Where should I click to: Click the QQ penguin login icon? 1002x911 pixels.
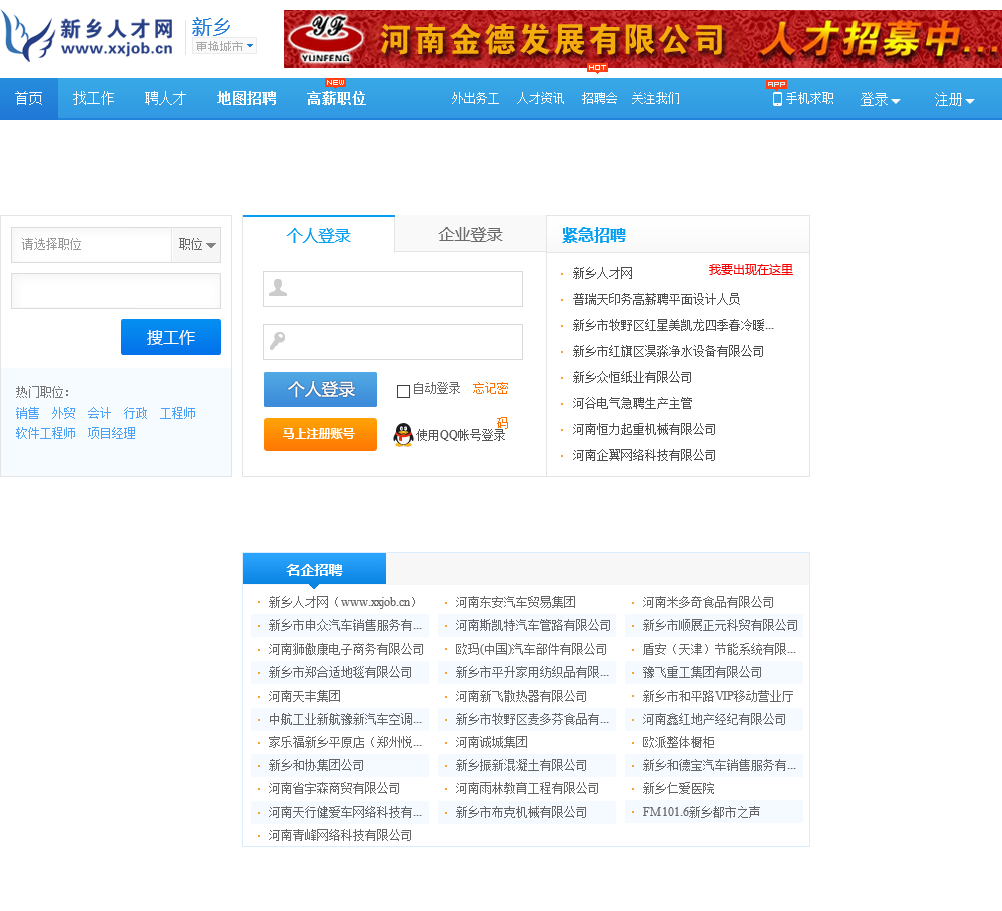click(x=403, y=434)
